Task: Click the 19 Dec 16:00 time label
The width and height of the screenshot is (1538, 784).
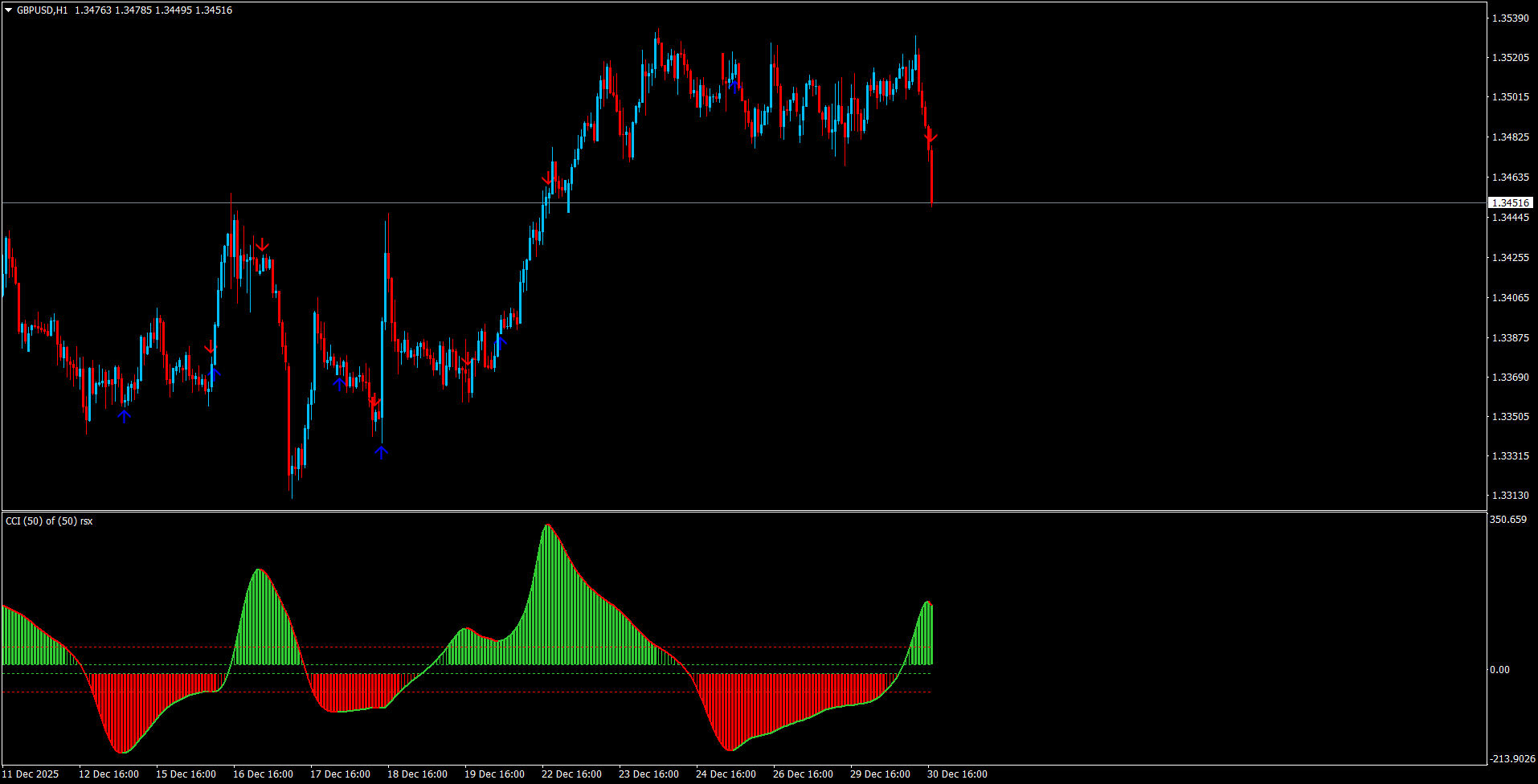Action: coord(494,774)
